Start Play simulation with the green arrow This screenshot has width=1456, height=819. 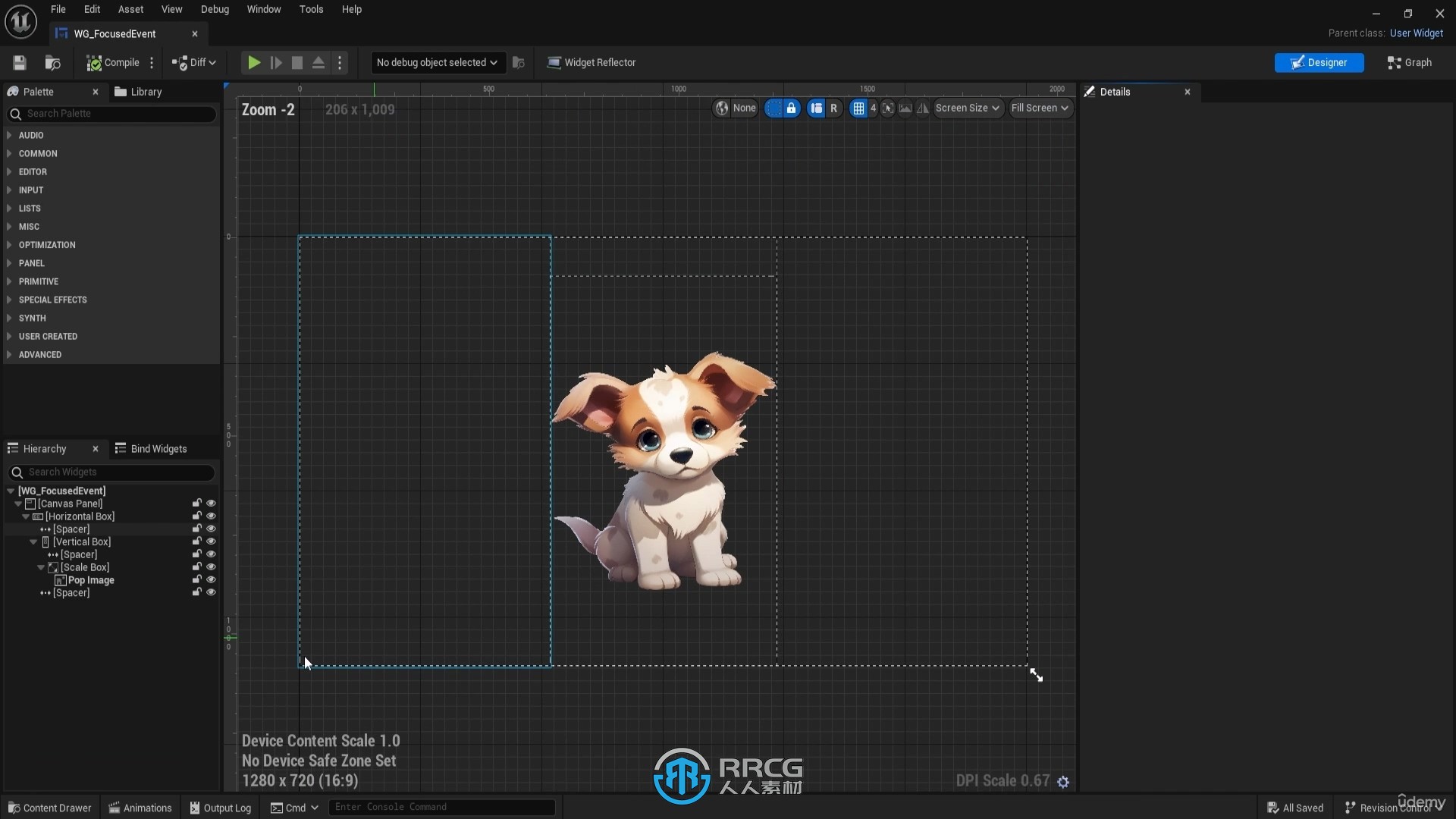coord(254,62)
